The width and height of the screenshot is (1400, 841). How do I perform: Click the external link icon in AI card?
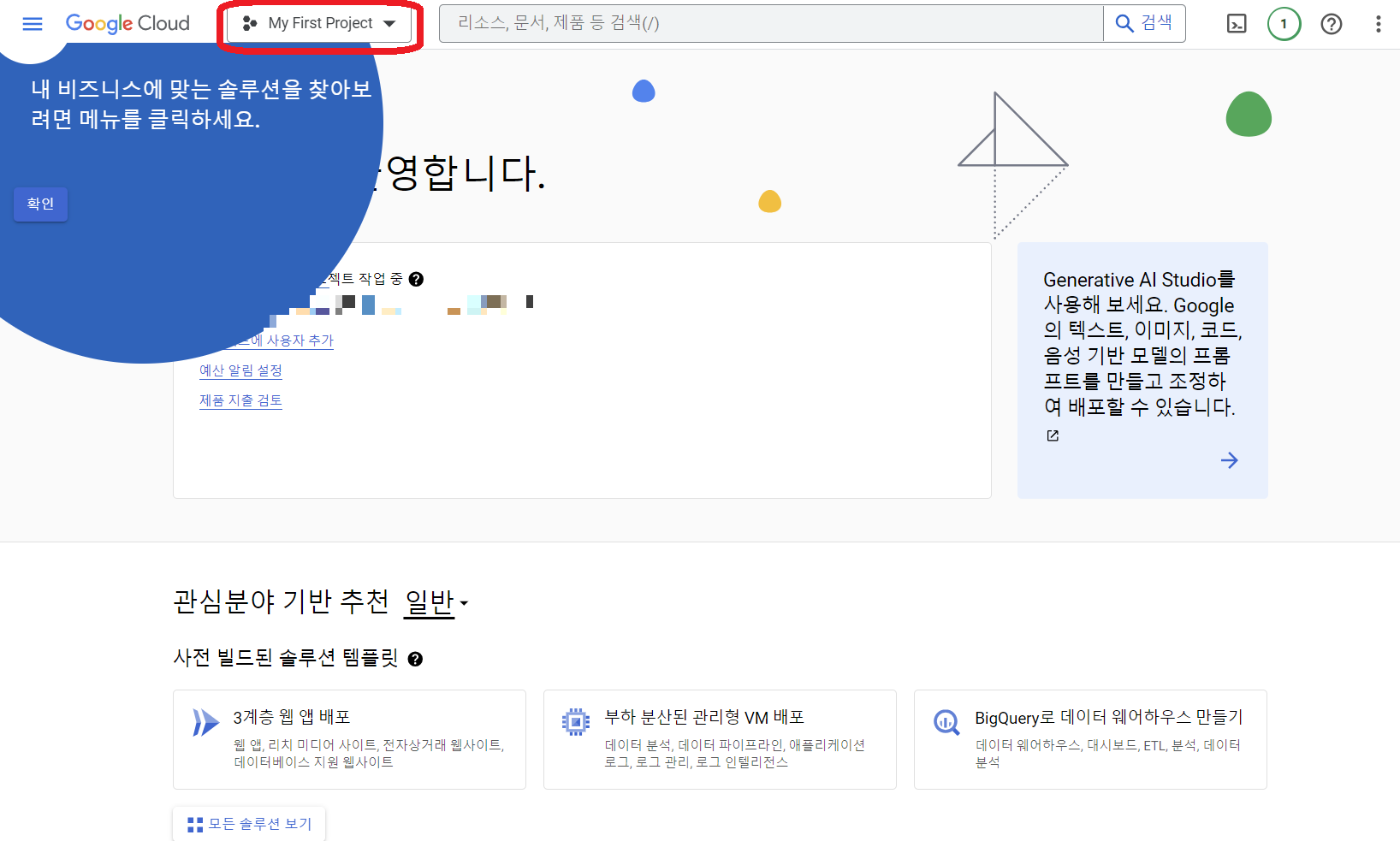pos(1053,435)
